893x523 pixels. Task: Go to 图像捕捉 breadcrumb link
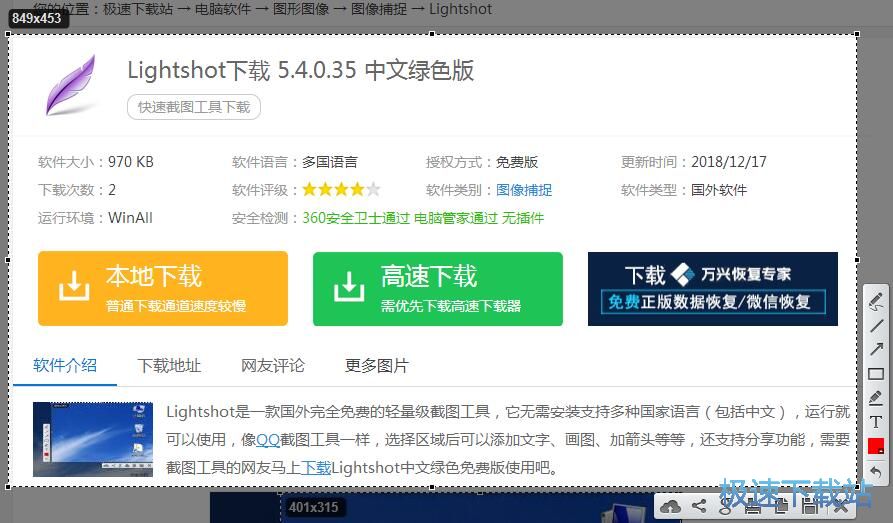[379, 9]
